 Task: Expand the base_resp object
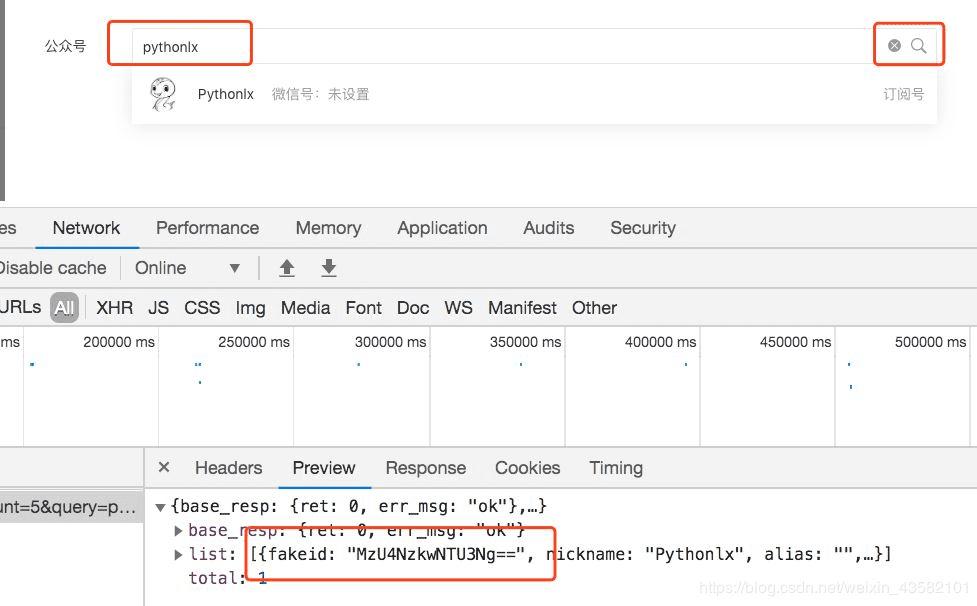[178, 530]
